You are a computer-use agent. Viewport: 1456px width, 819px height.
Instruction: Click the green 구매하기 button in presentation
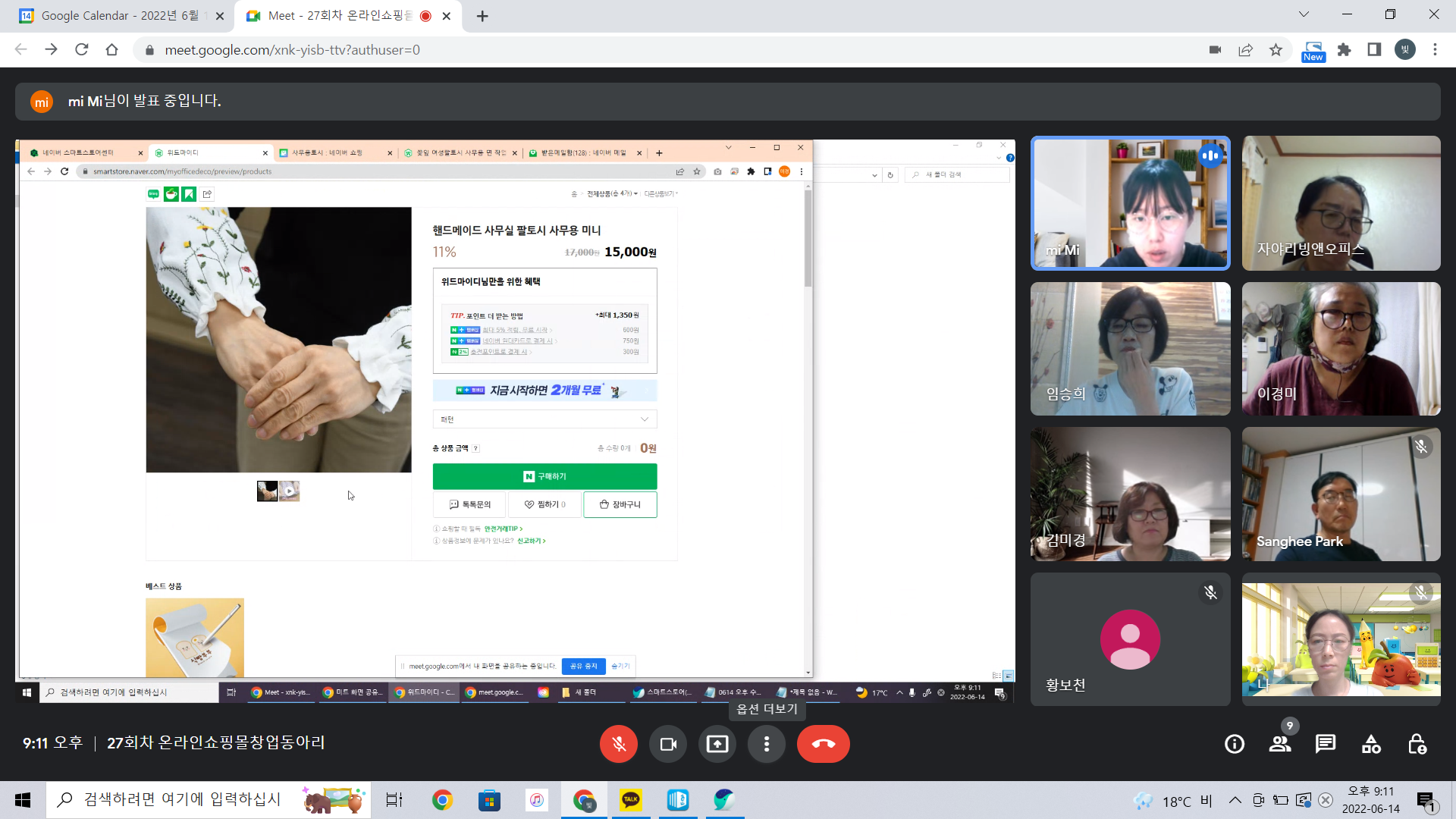pyautogui.click(x=544, y=476)
